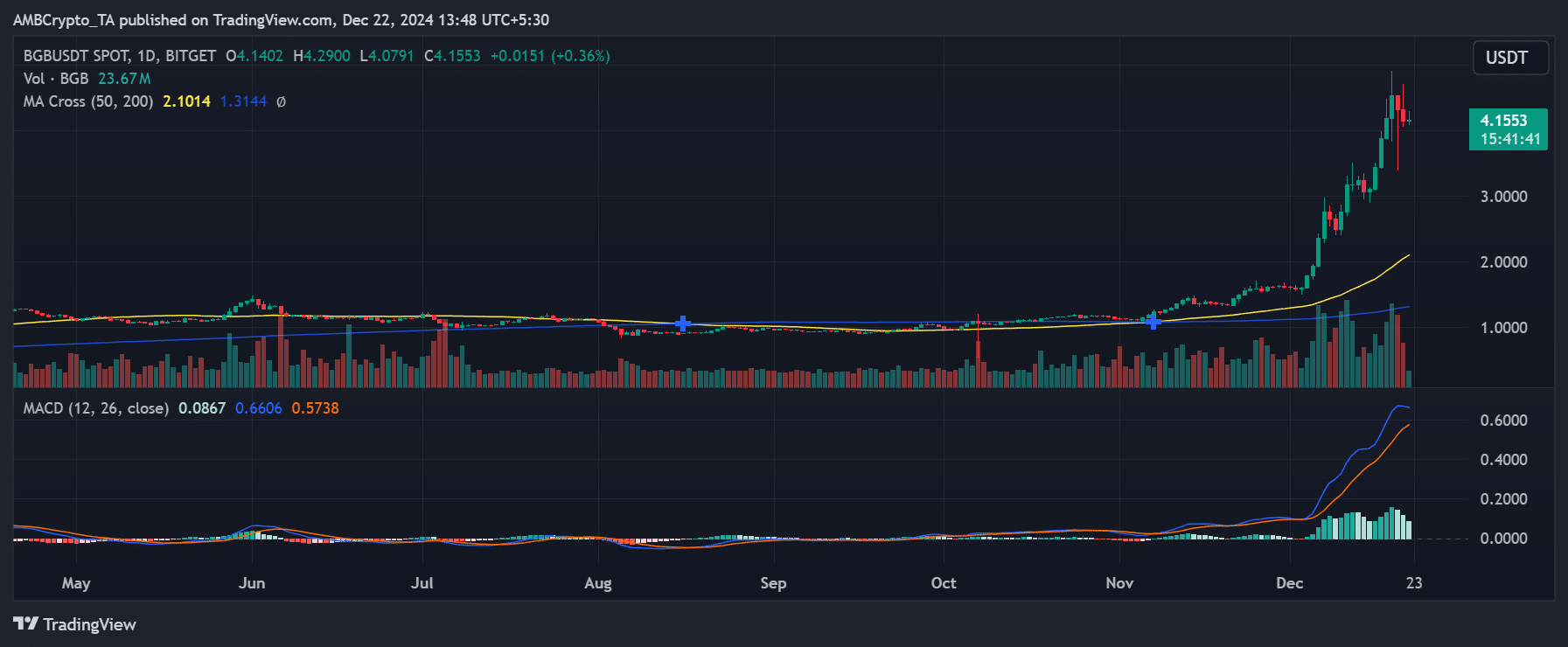Click the tall red volume bar in early June
Viewport: 1568px width, 647px height.
click(x=280, y=348)
